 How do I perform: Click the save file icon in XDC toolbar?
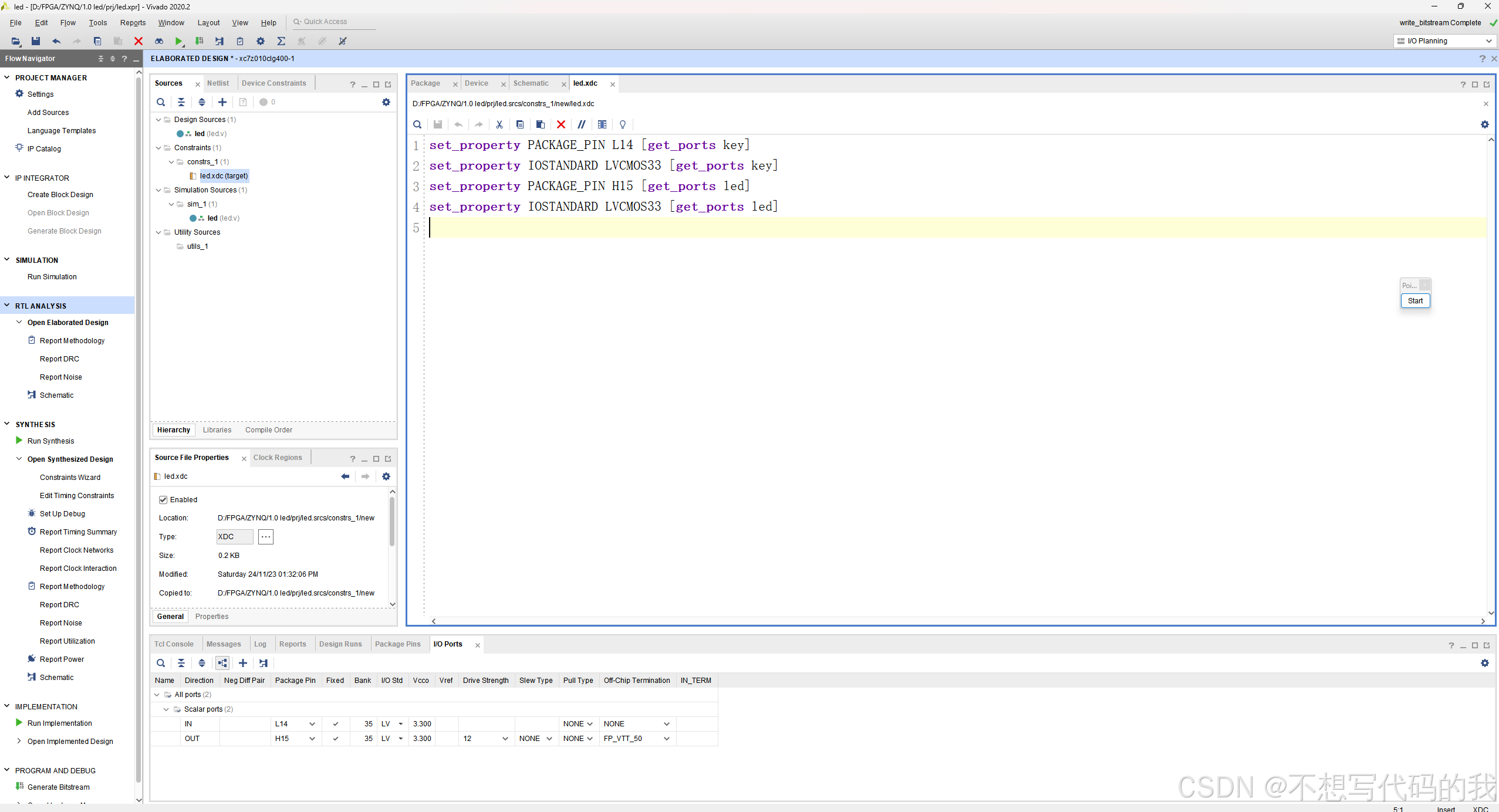[437, 124]
